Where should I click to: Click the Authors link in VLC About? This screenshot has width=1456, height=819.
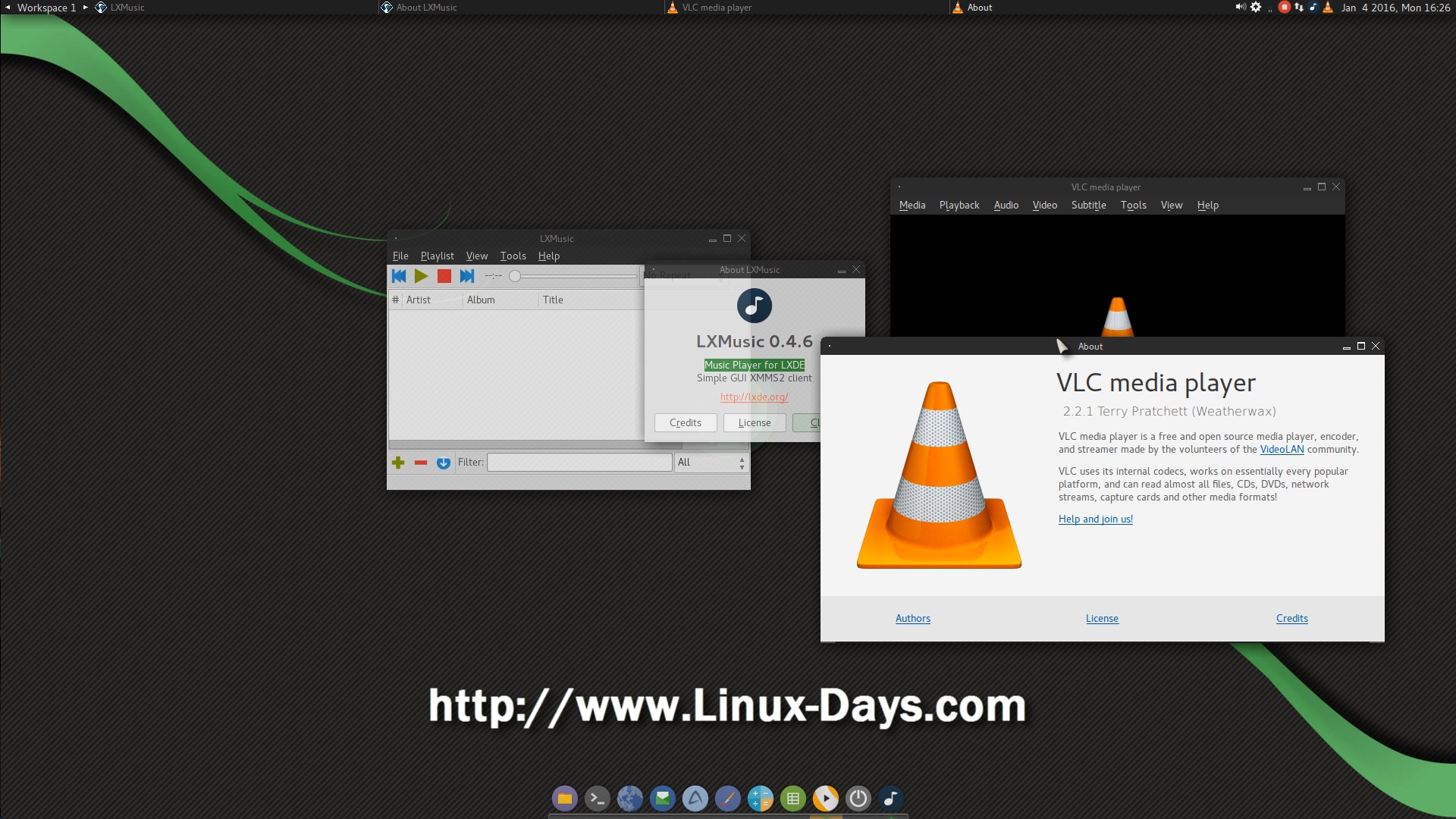tap(913, 618)
